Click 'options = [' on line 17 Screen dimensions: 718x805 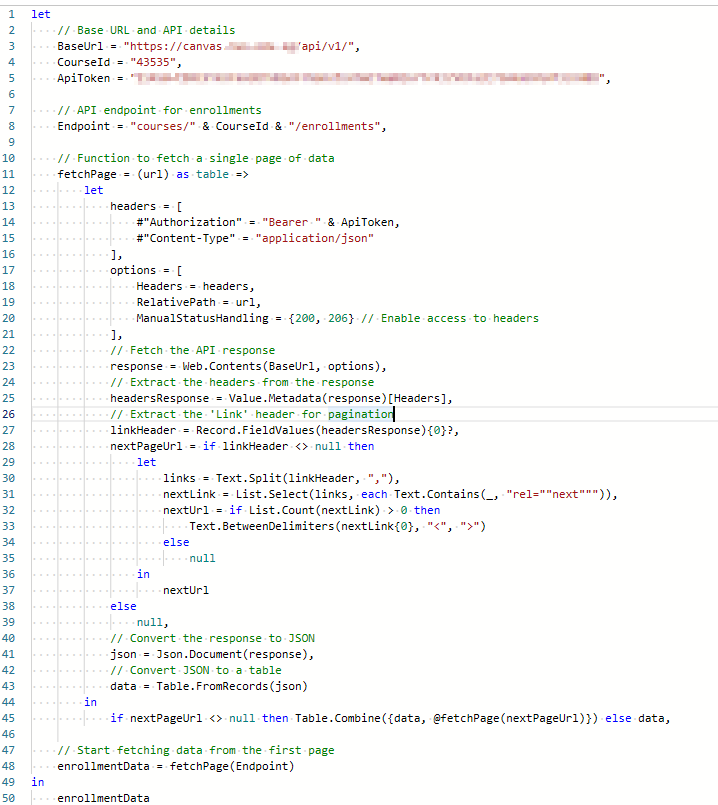pos(146,271)
